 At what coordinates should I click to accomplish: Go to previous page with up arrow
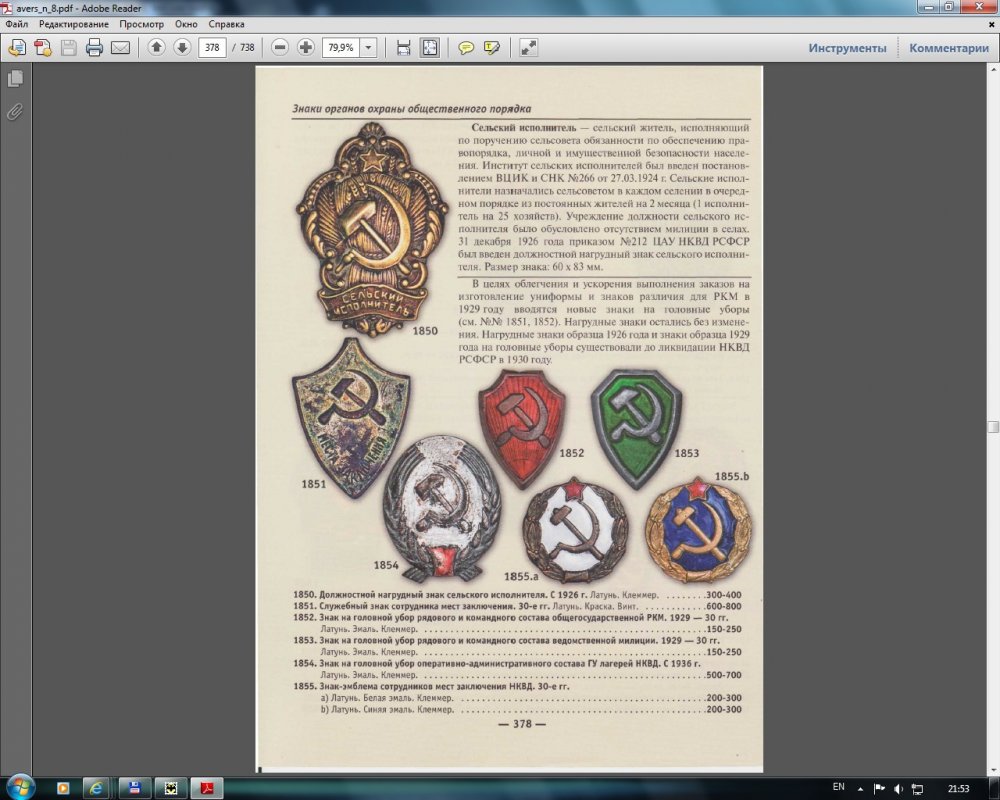click(x=156, y=47)
